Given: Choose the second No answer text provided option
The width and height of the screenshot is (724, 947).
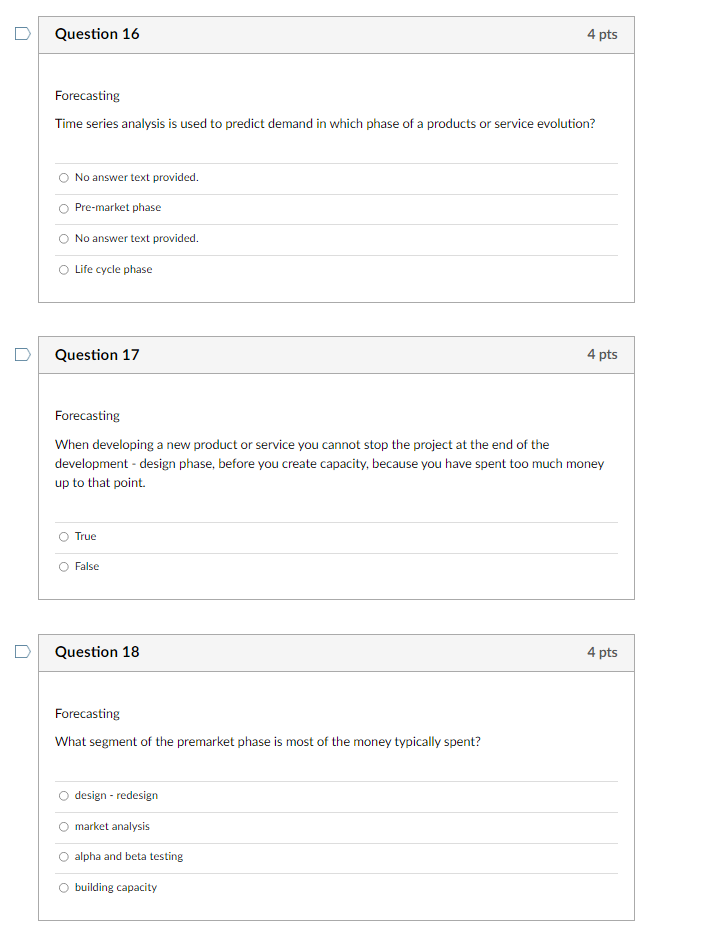Looking at the screenshot, I should point(63,238).
